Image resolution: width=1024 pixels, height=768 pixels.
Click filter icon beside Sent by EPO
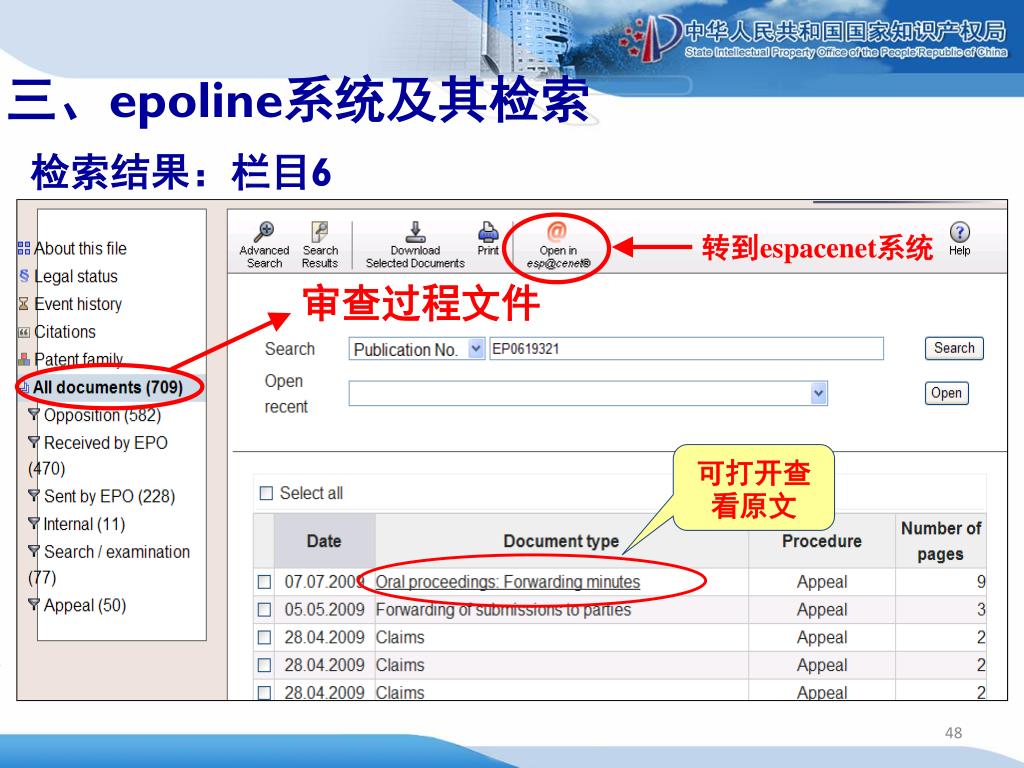pos(34,496)
